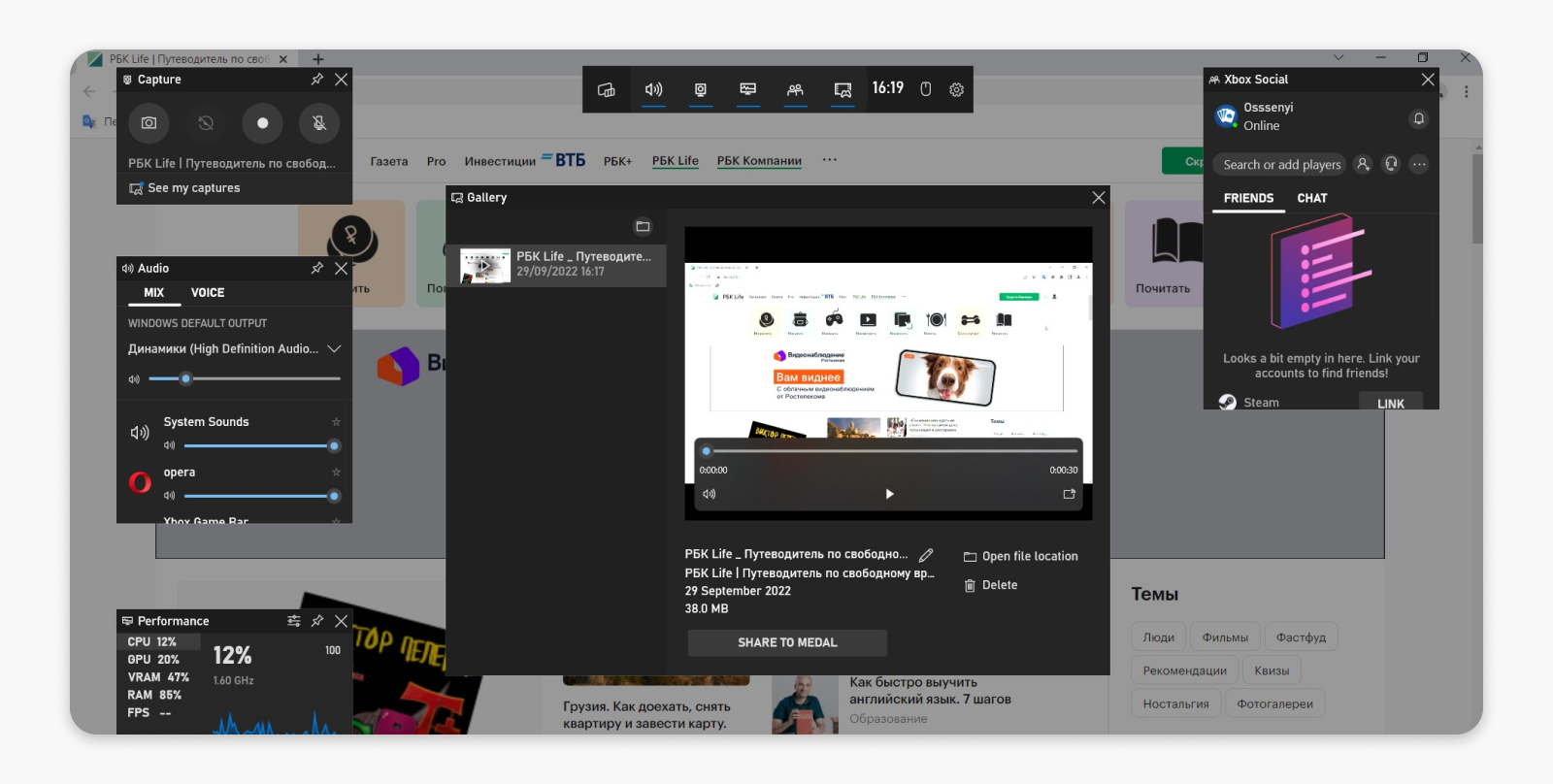The width and height of the screenshot is (1553, 784).
Task: Open new browser tab plus button
Action: click(317, 59)
